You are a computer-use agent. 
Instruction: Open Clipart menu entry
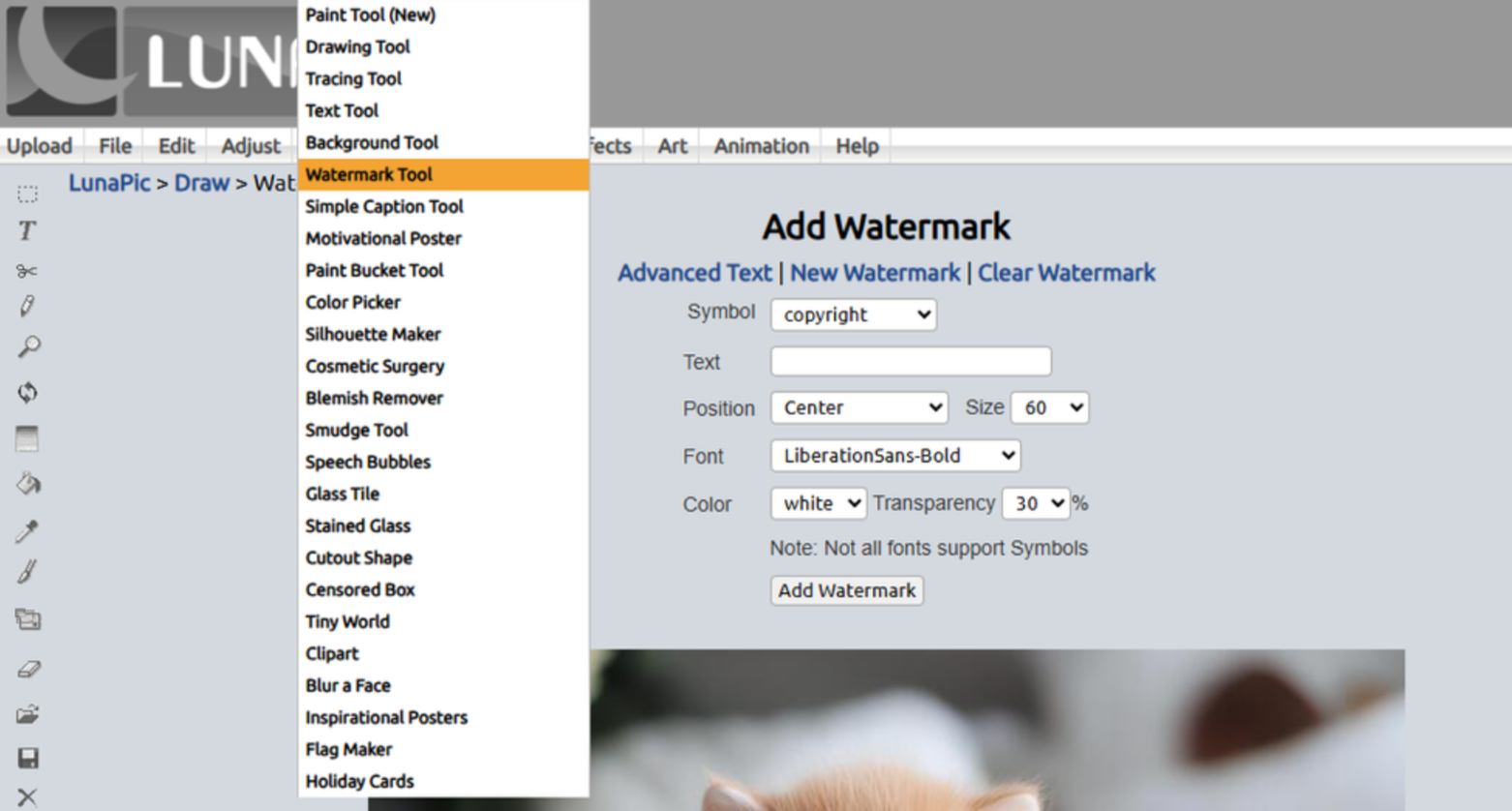(x=443, y=654)
